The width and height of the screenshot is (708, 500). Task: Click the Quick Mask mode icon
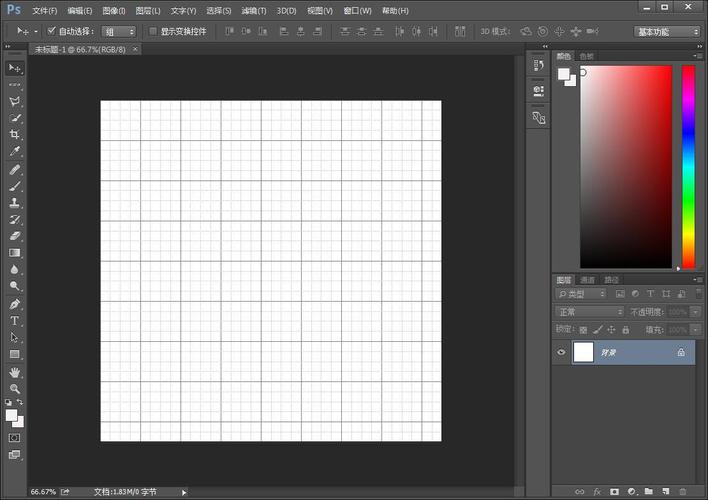tap(15, 437)
